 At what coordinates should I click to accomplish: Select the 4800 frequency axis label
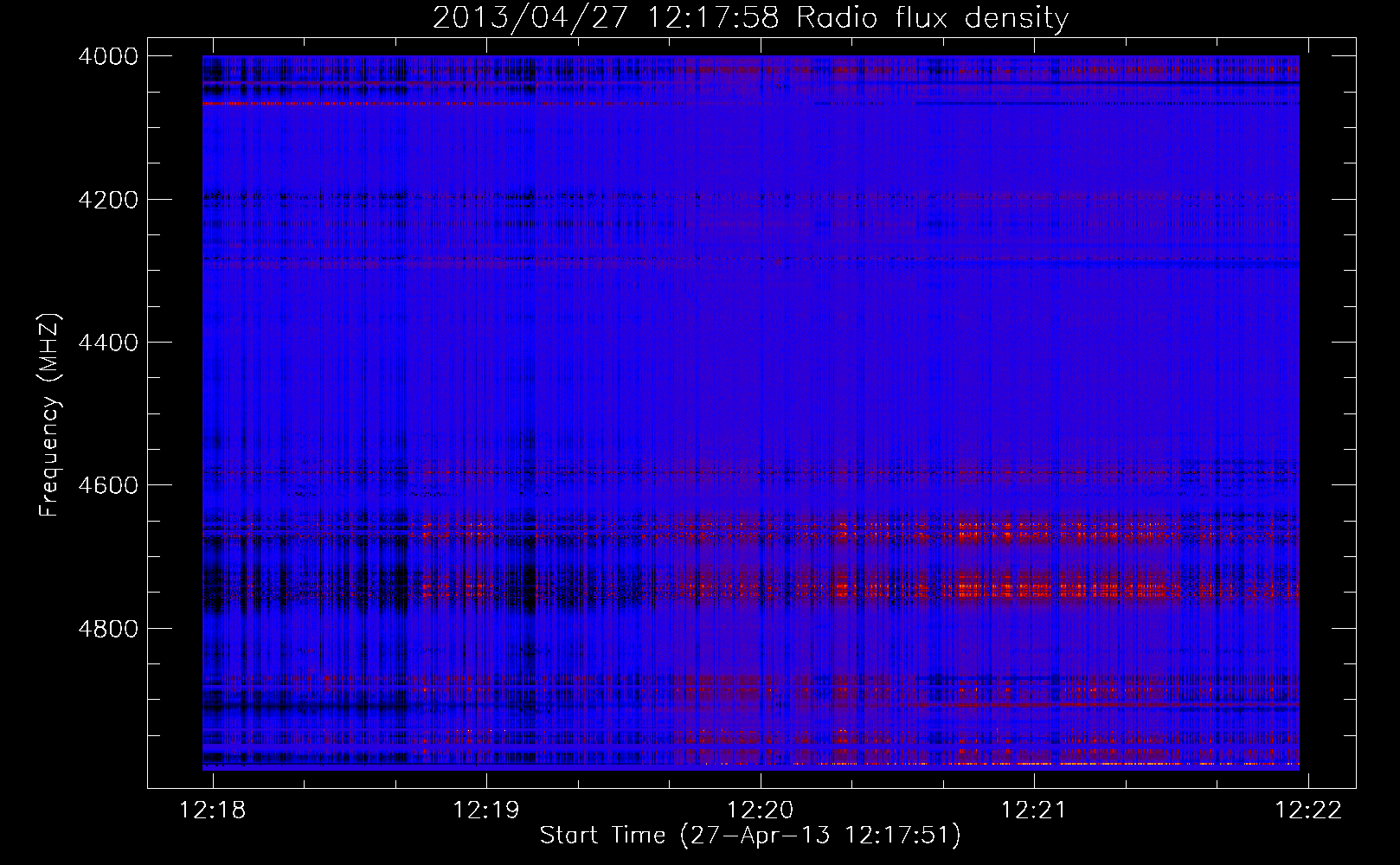click(x=108, y=629)
